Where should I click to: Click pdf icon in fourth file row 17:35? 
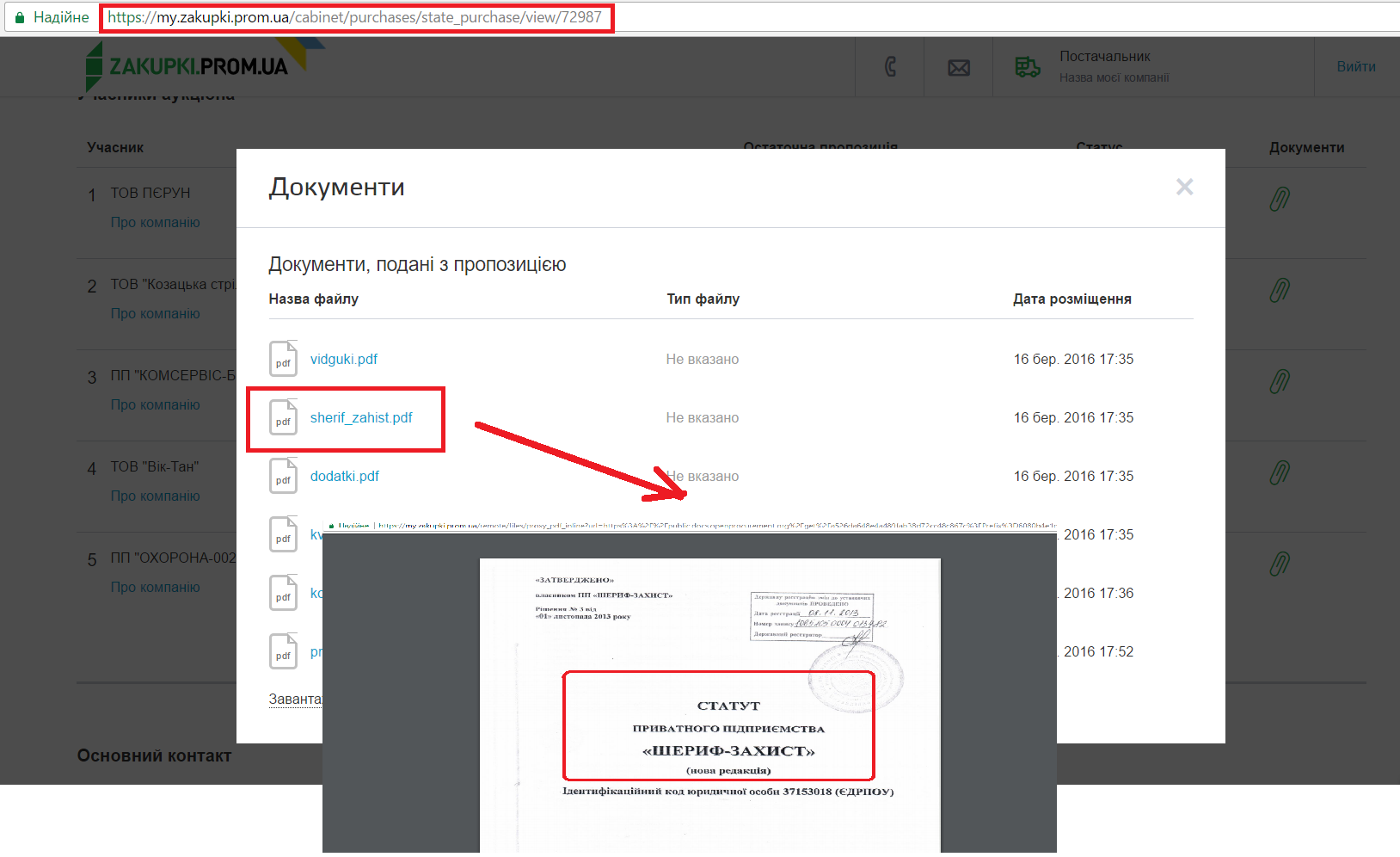click(x=283, y=534)
